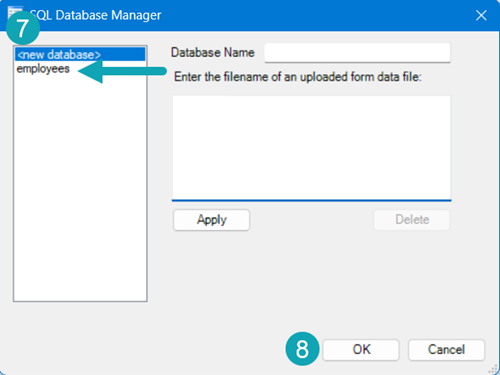
Task: Close the SQL Database Manager window
Action: (481, 15)
